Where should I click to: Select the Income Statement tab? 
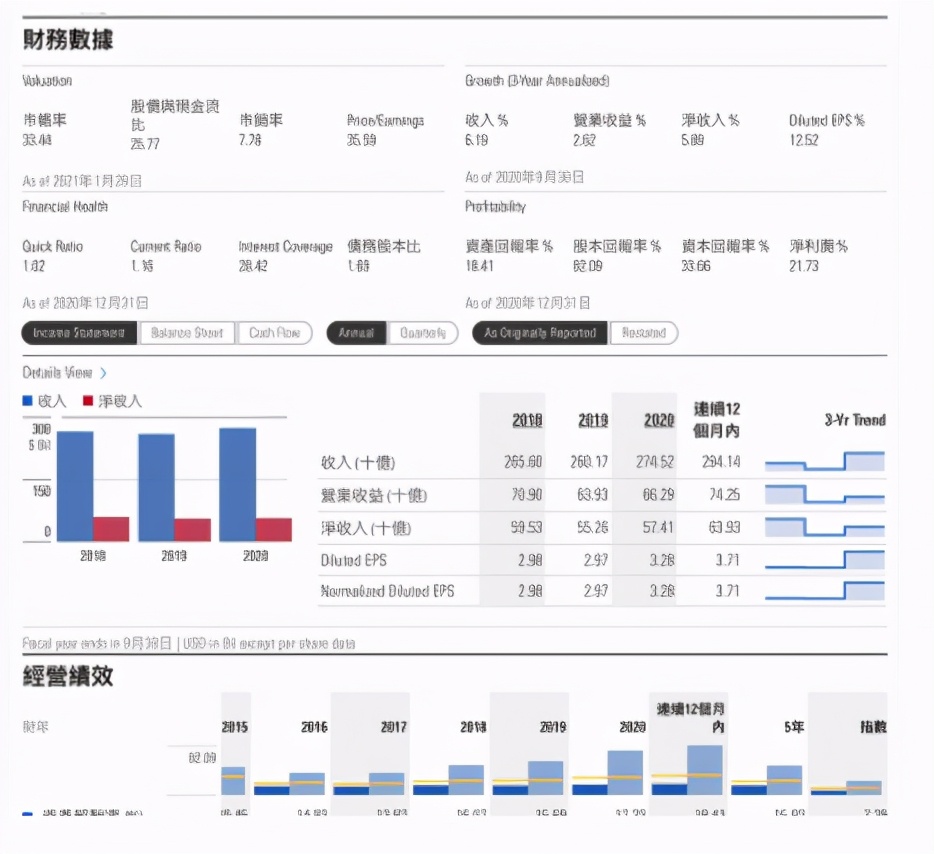coord(80,332)
